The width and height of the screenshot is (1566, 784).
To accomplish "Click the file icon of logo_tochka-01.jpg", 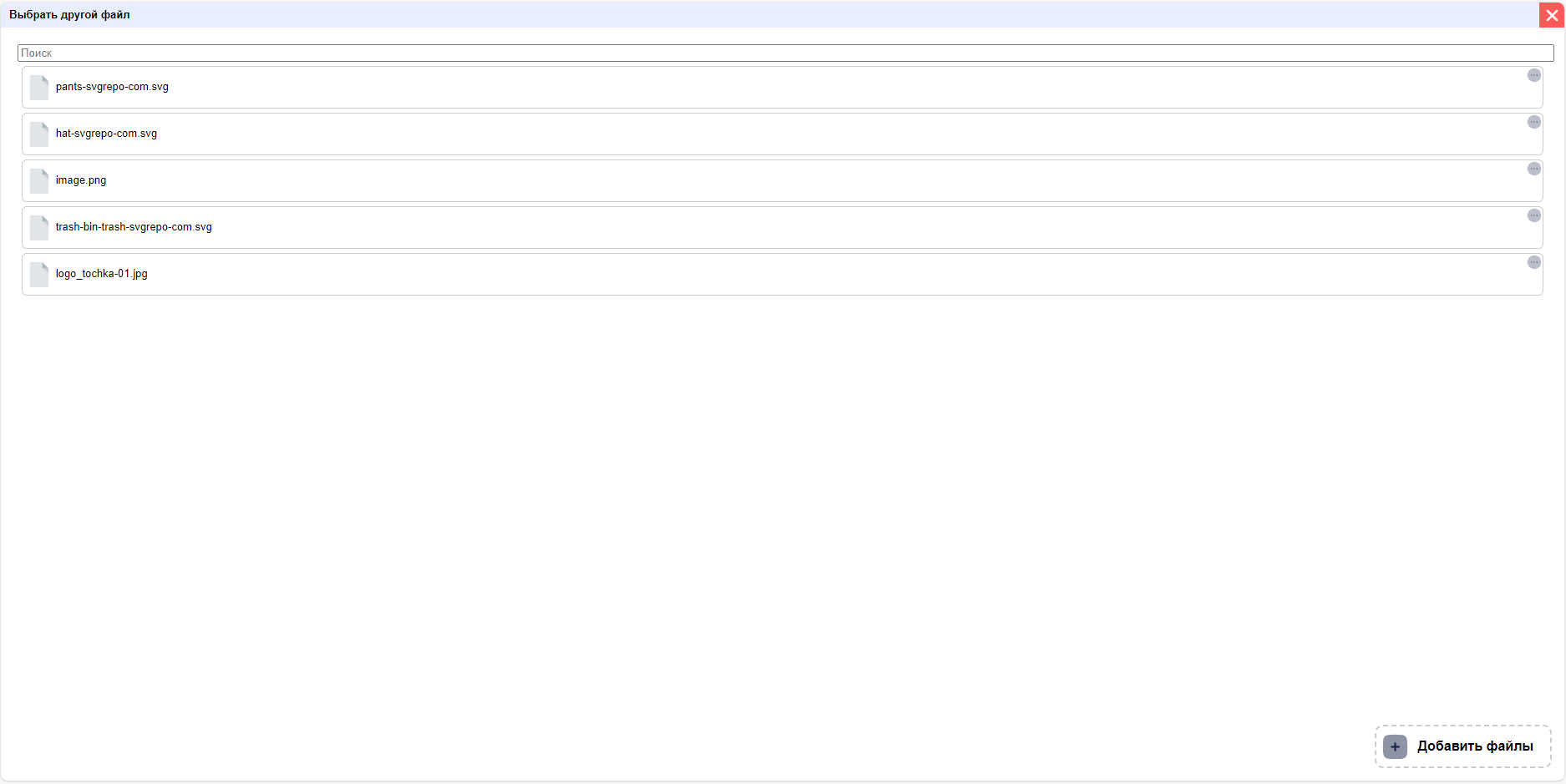I will click(x=39, y=275).
